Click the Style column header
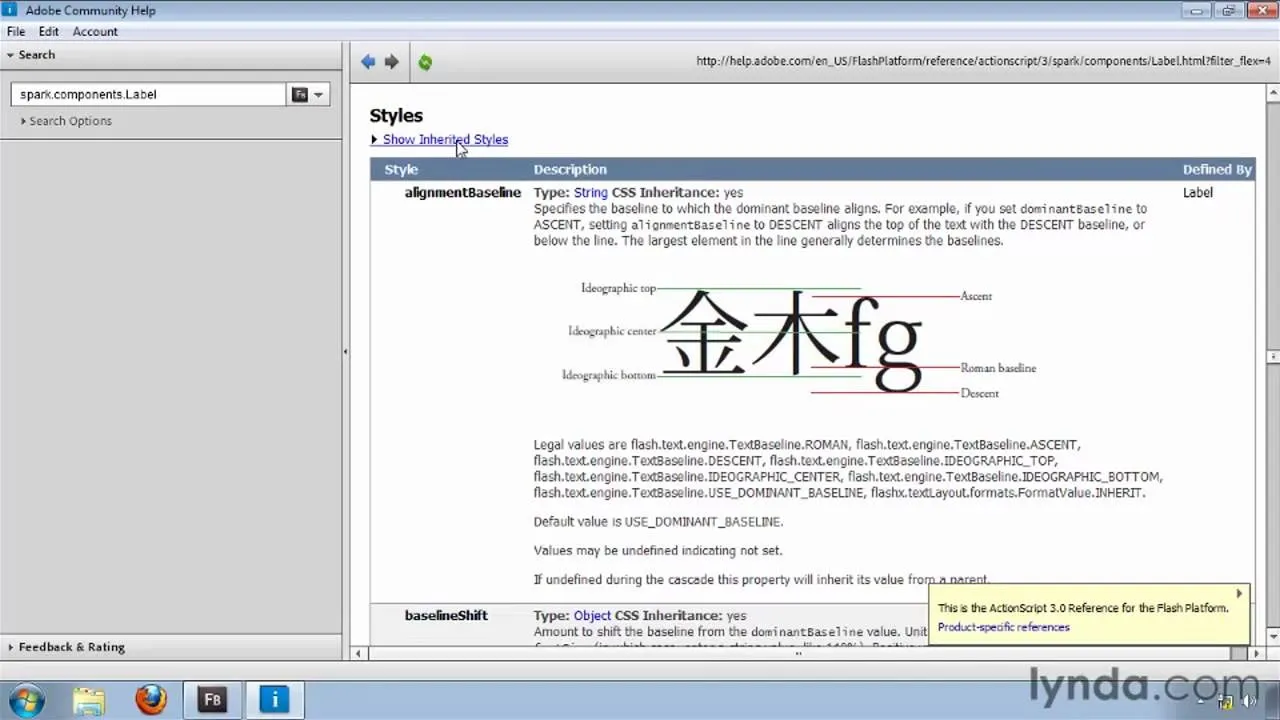 [x=401, y=170]
